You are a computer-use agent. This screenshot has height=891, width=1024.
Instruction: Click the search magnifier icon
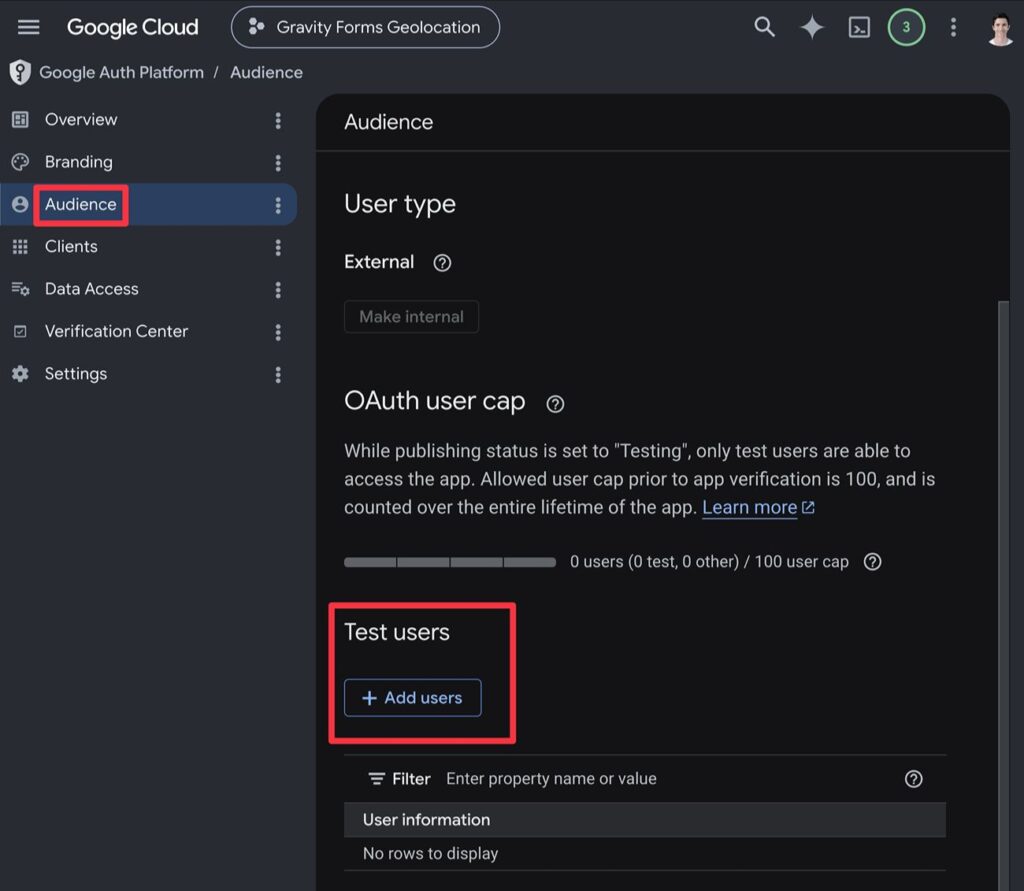(x=764, y=27)
